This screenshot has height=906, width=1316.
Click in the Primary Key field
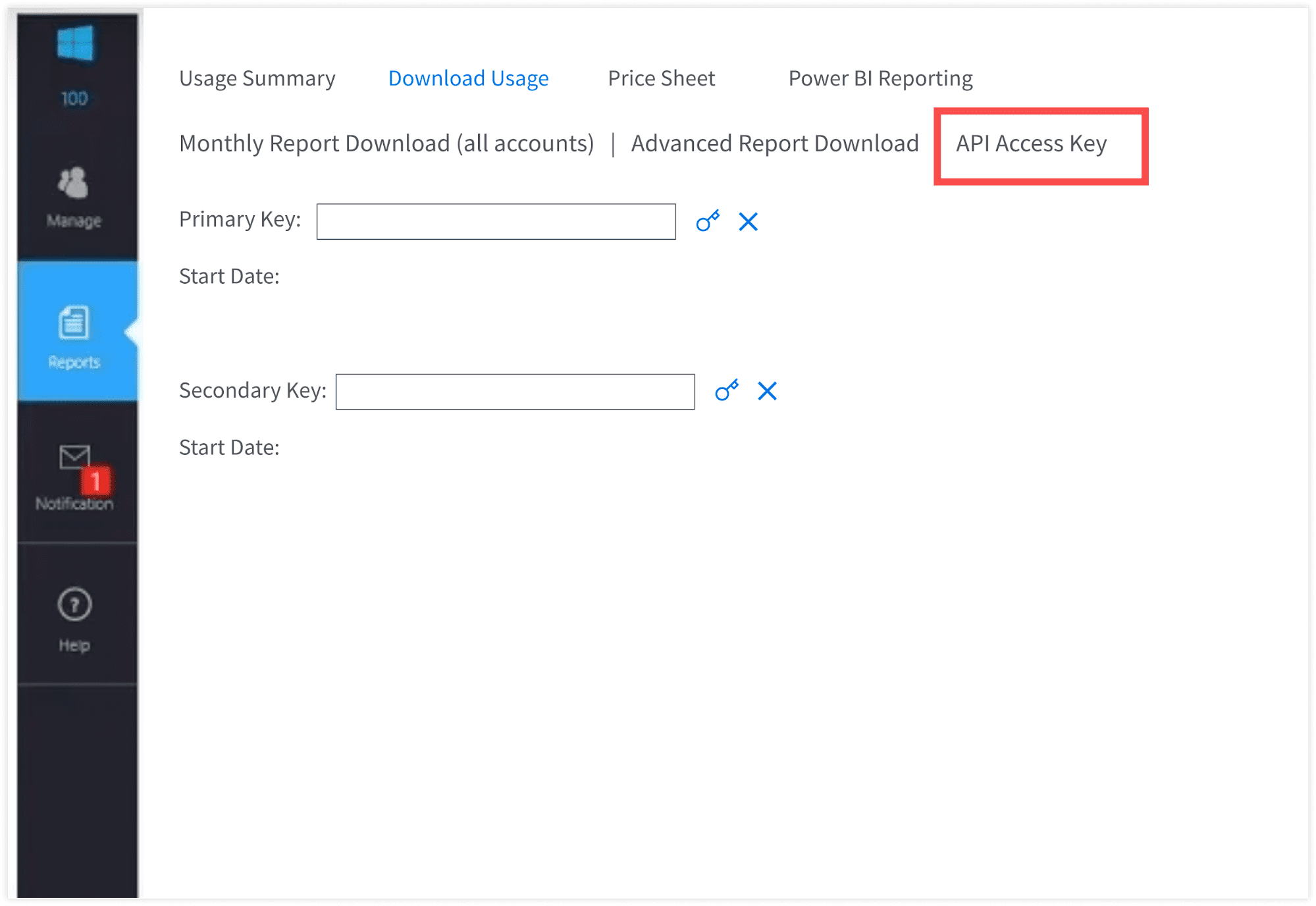point(496,222)
